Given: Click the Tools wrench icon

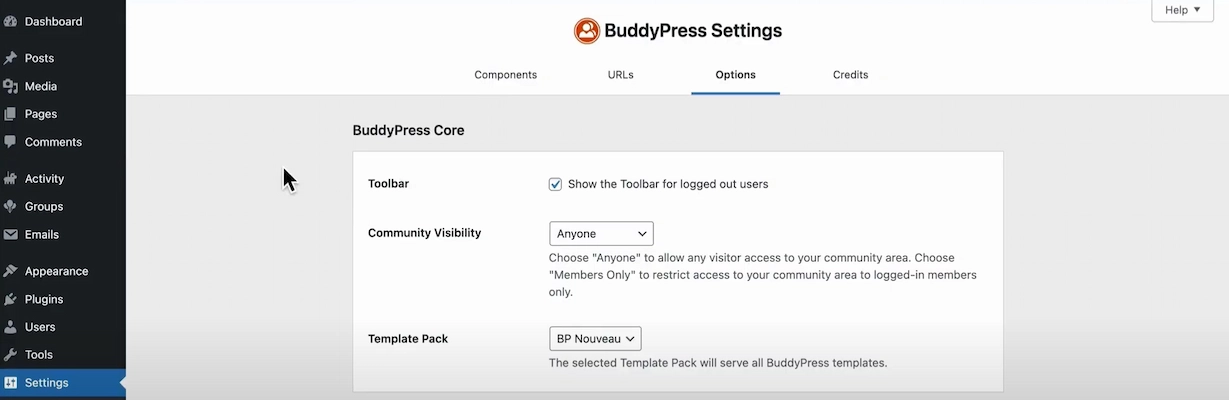Looking at the screenshot, I should tap(11, 355).
